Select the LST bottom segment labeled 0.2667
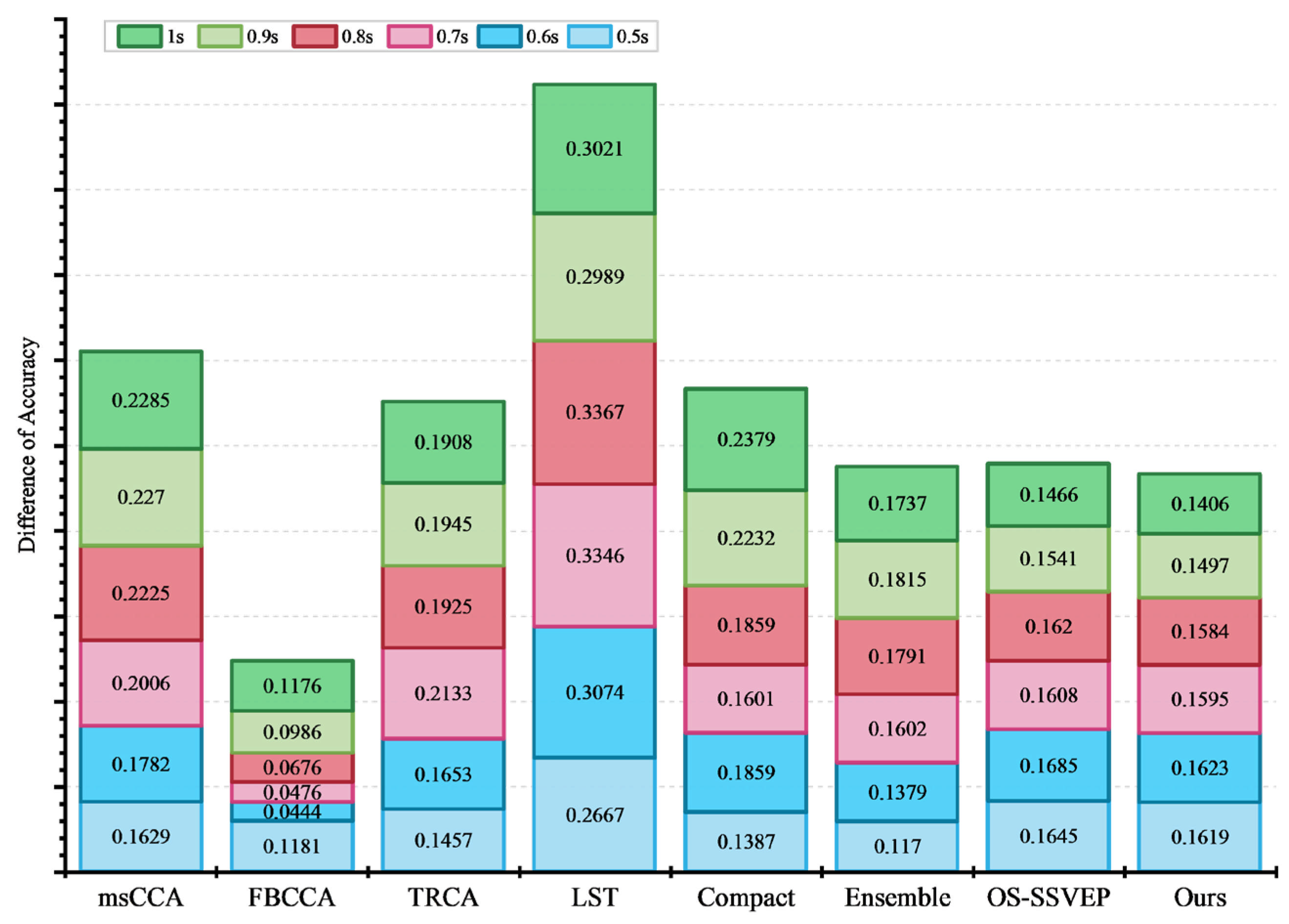 coord(595,815)
